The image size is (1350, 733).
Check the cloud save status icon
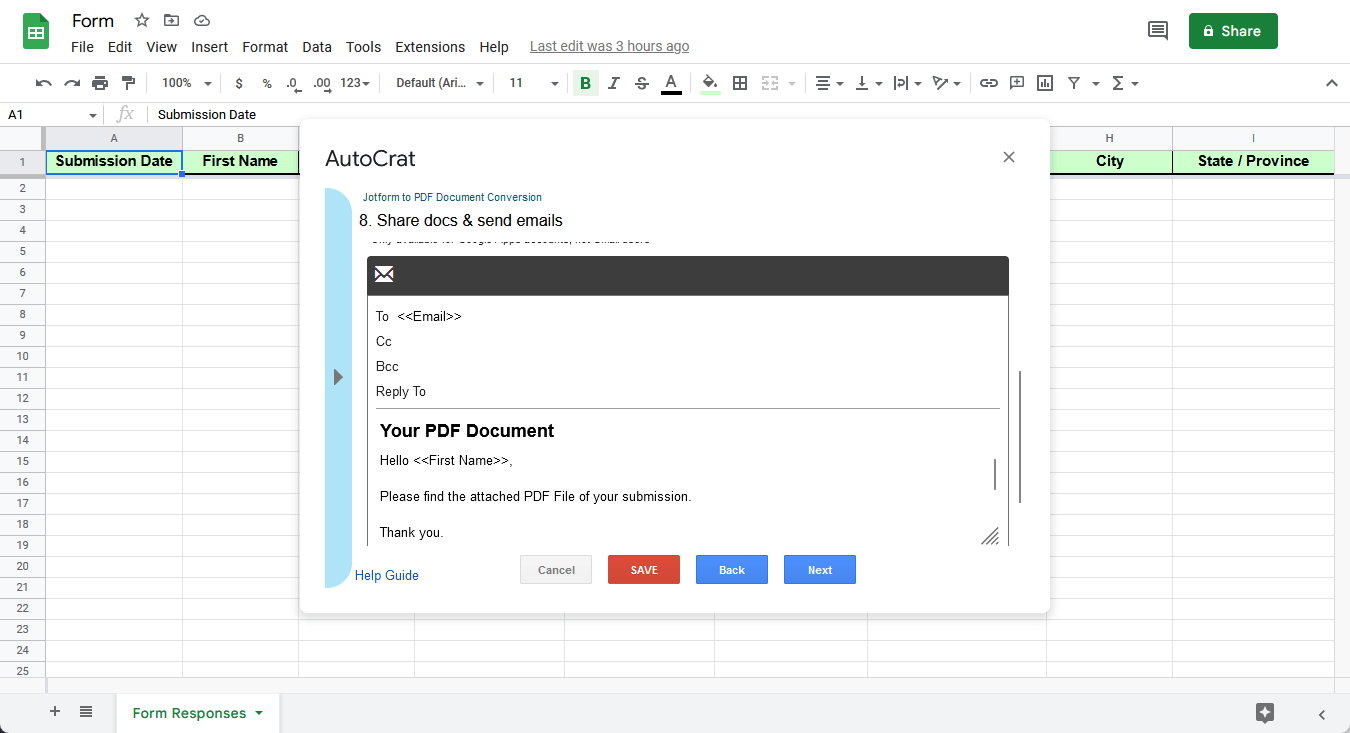(202, 20)
